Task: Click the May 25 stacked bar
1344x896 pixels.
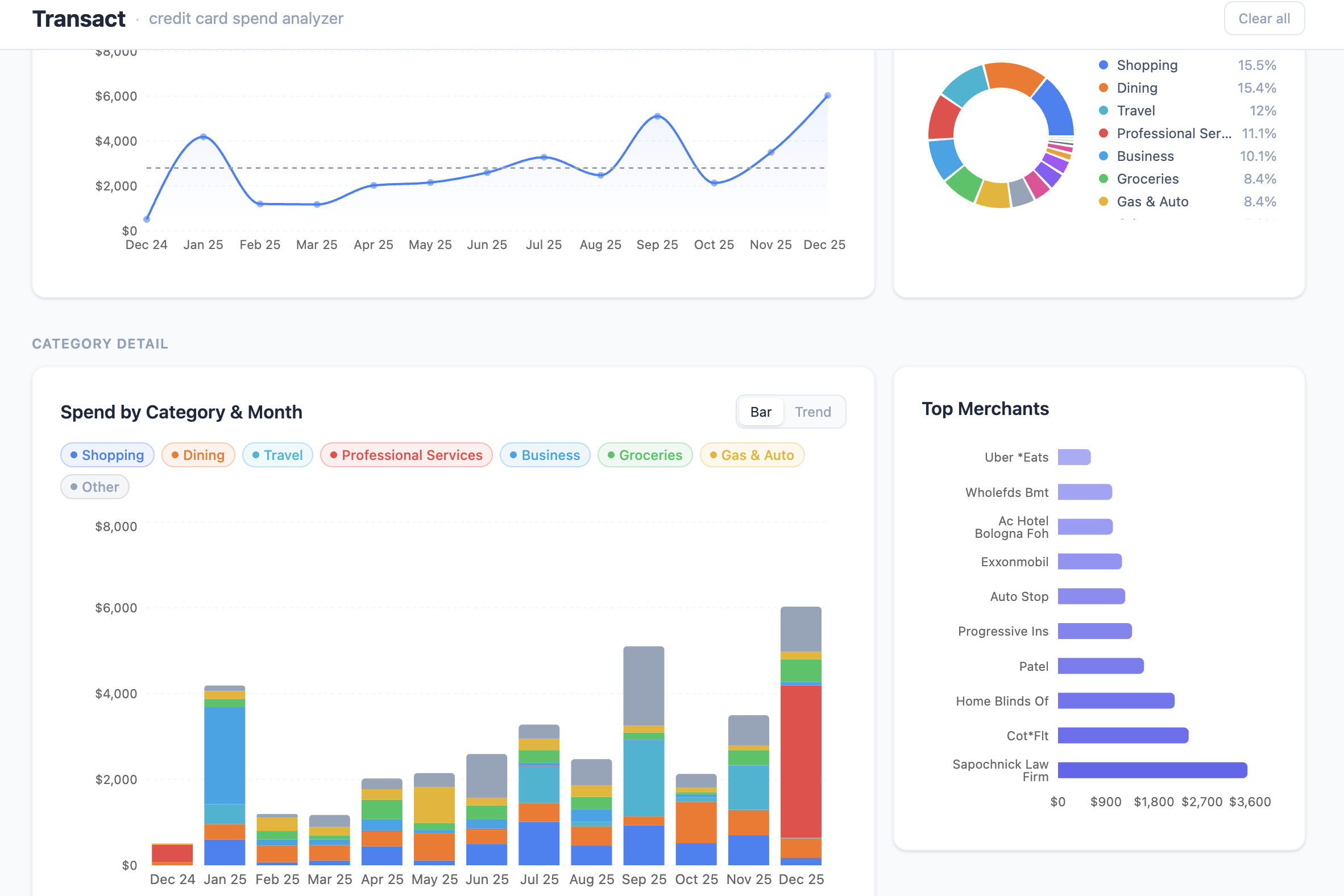Action: [434, 819]
